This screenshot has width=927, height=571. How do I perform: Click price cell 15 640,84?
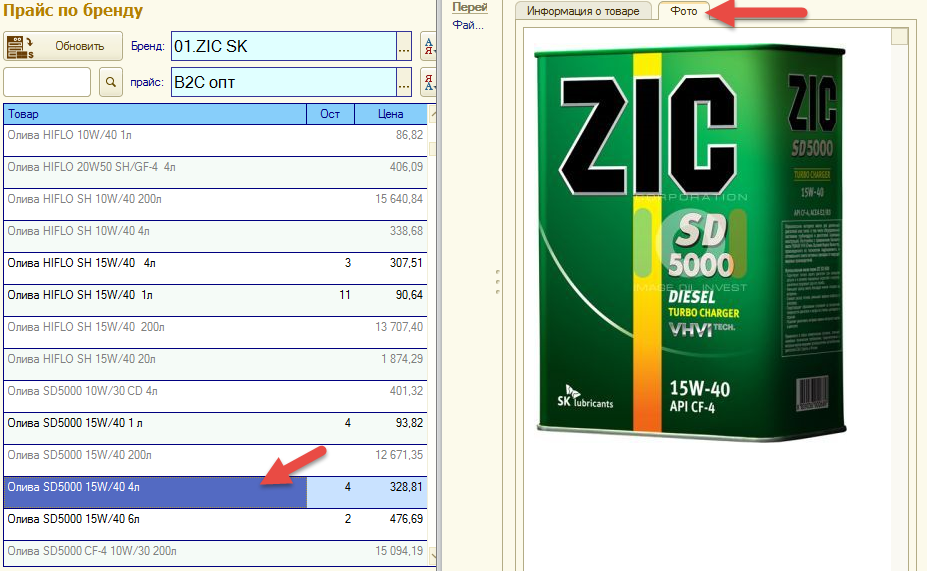pos(391,205)
